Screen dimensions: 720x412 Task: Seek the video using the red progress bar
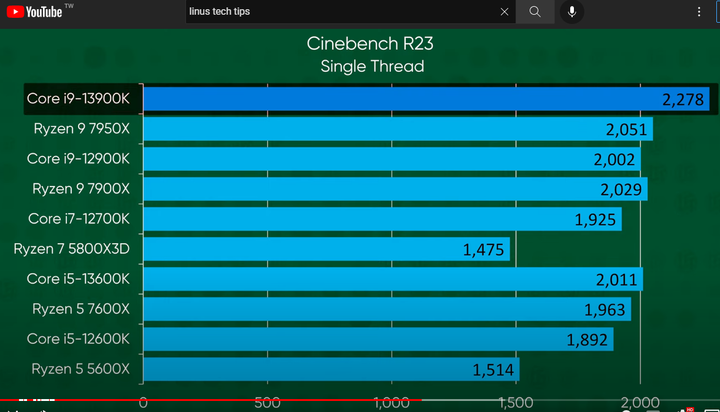point(211,400)
